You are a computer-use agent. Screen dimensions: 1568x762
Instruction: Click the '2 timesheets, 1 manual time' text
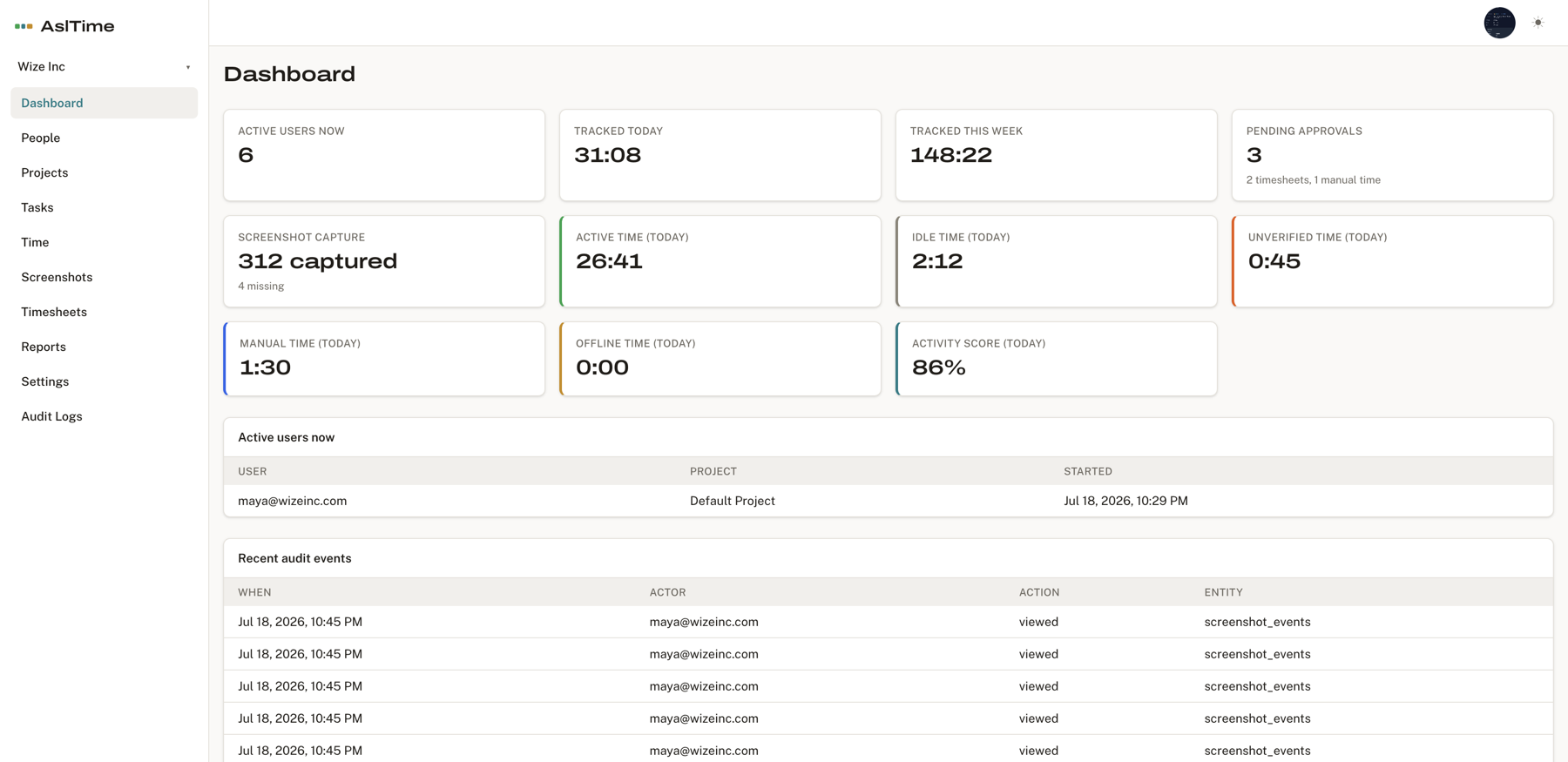point(1313,180)
